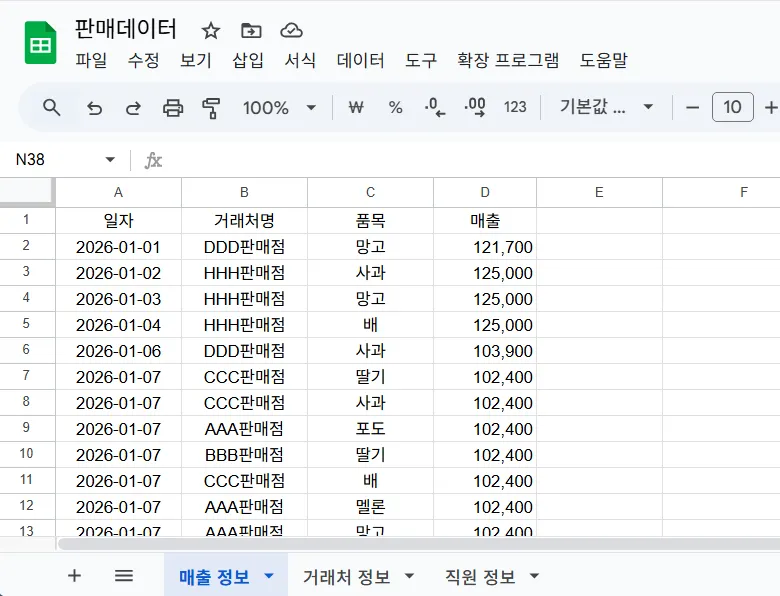
Task: Select the paint format roller icon
Action: click(x=211, y=107)
